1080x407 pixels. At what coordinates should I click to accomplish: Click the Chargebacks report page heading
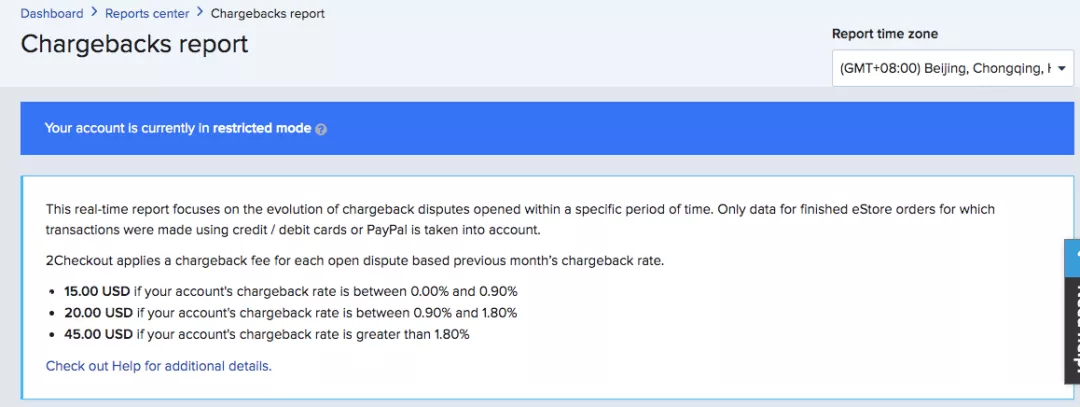pyautogui.click(x=134, y=45)
